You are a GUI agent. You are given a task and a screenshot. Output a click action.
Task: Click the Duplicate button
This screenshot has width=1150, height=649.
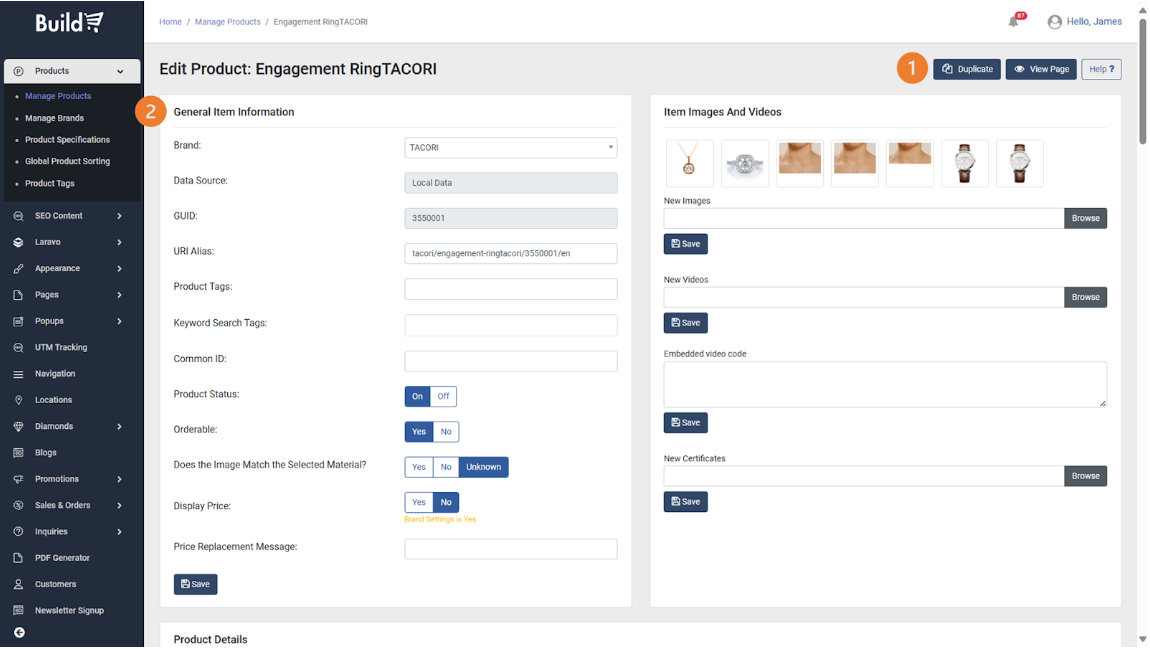click(967, 69)
